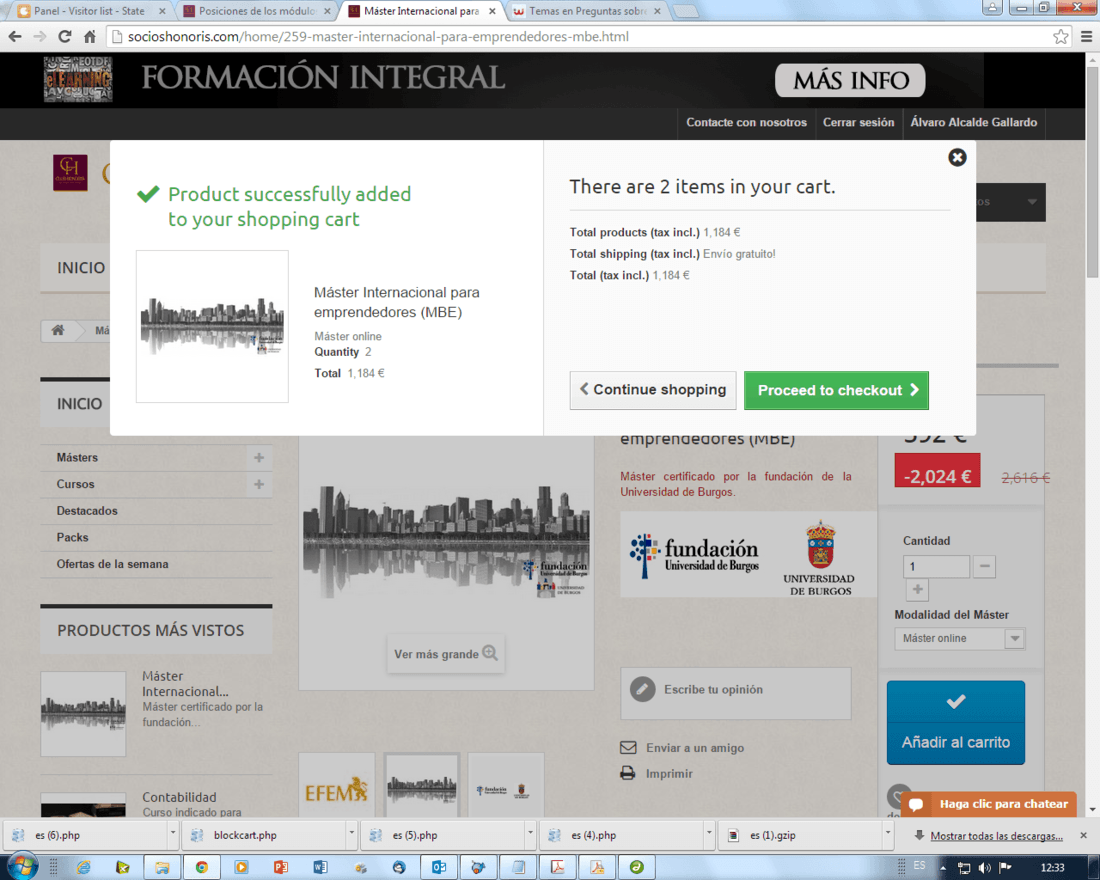Open Outlook from taskbar

click(439, 867)
